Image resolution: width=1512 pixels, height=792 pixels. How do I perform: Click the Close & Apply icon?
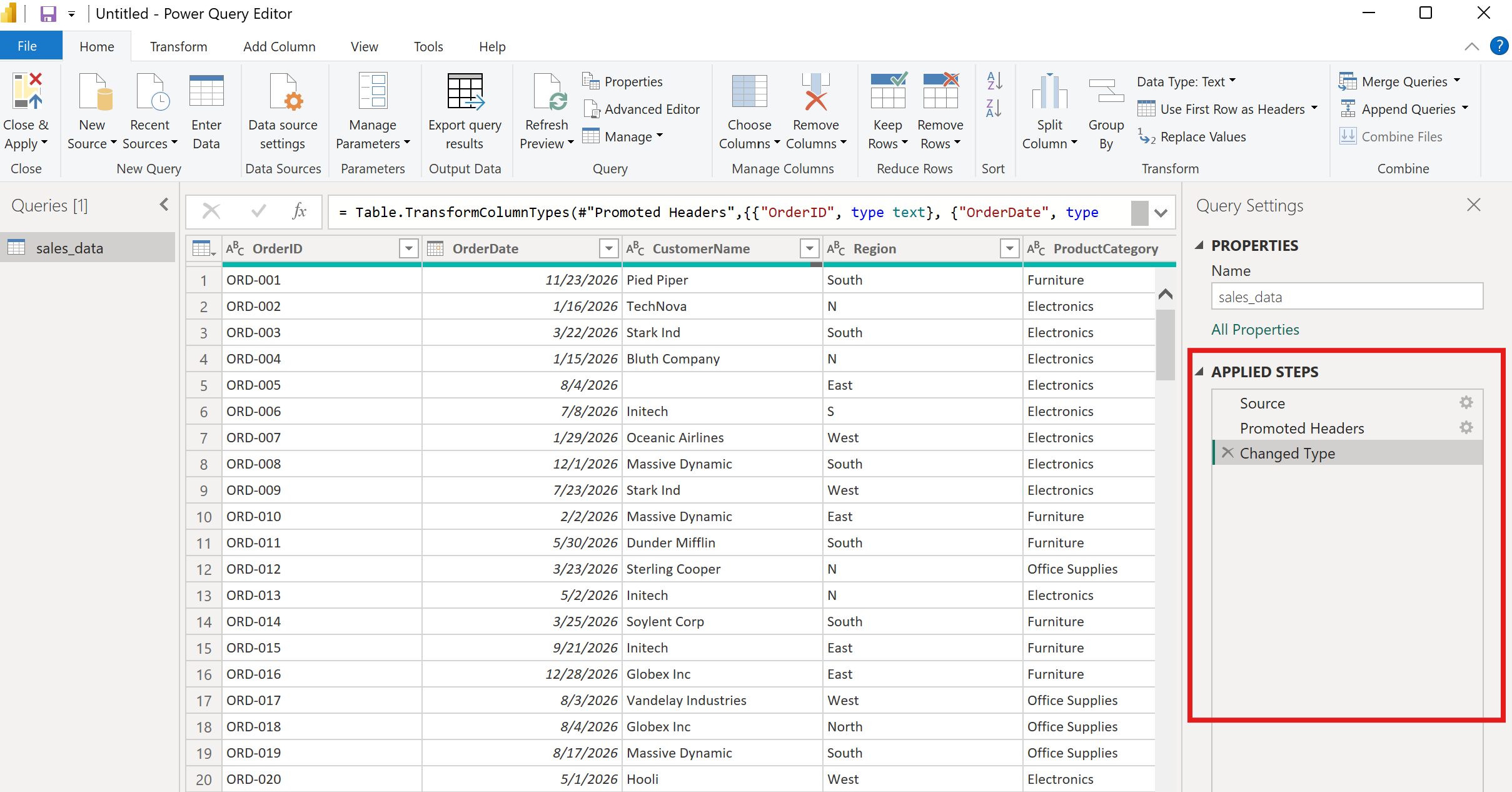coord(27,91)
